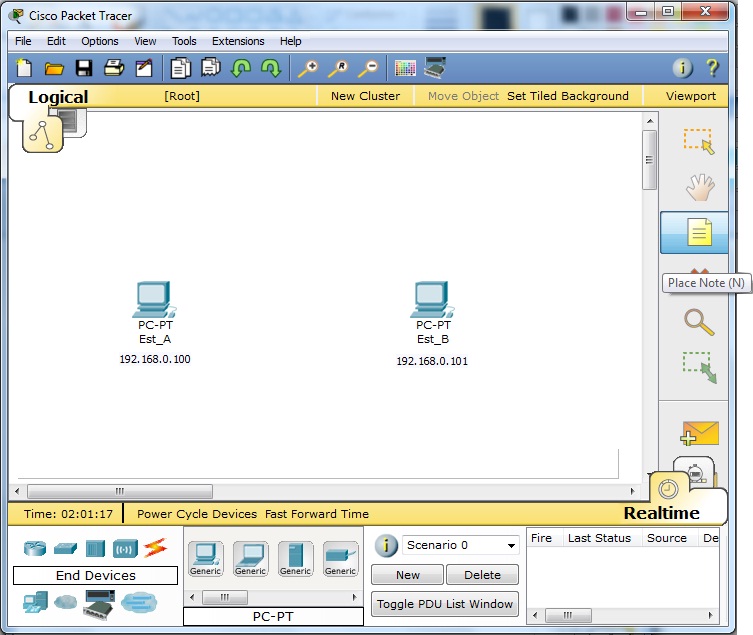Switch to the Logical workspace tab

(57, 97)
